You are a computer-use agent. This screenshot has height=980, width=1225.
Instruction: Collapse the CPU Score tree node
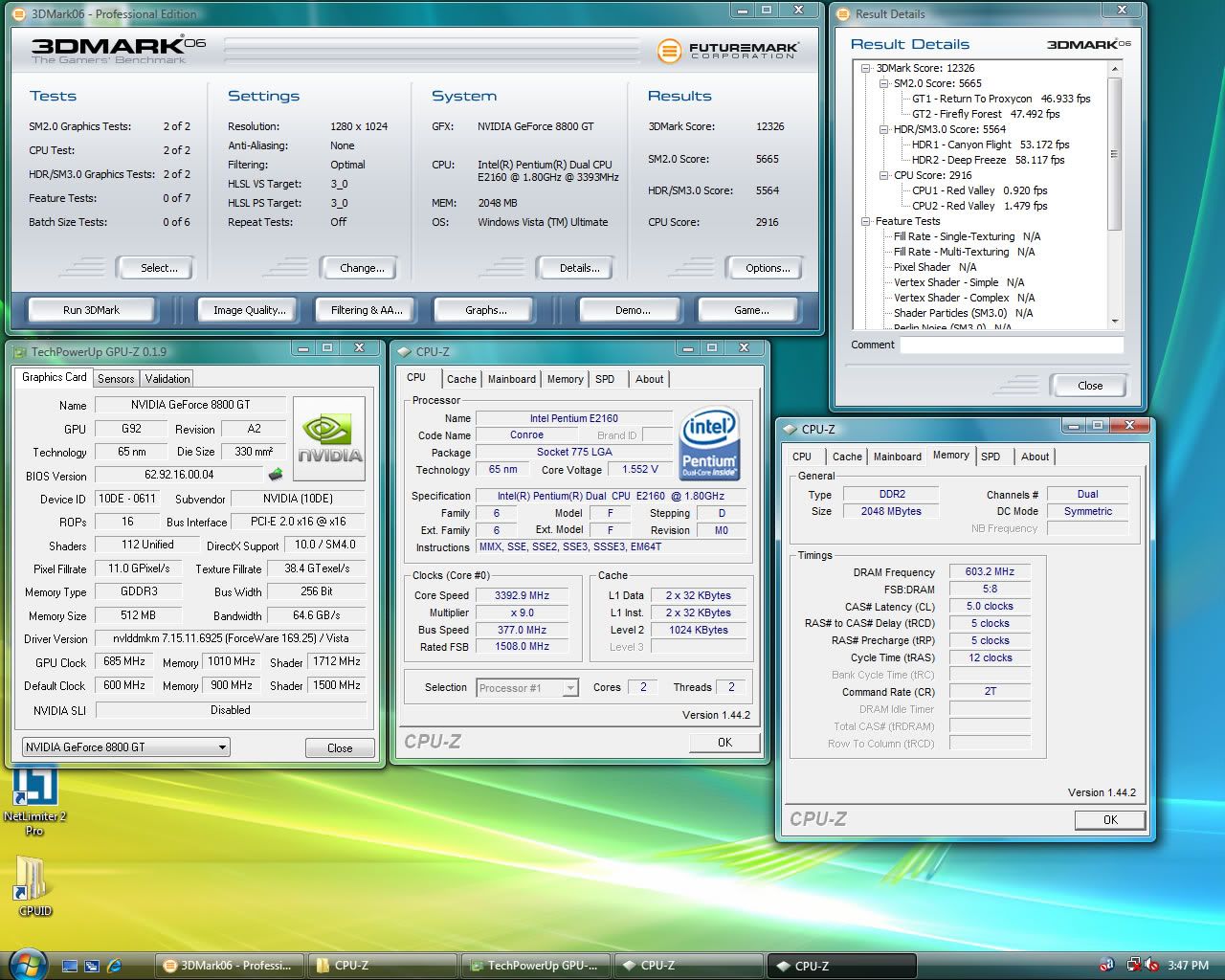[x=884, y=175]
